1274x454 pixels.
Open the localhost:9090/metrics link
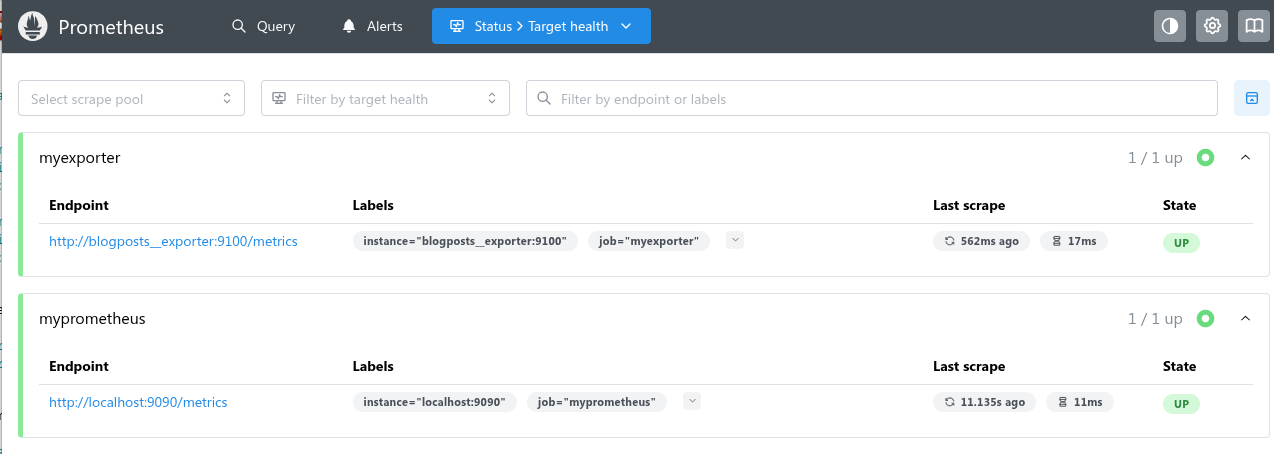[x=138, y=402]
